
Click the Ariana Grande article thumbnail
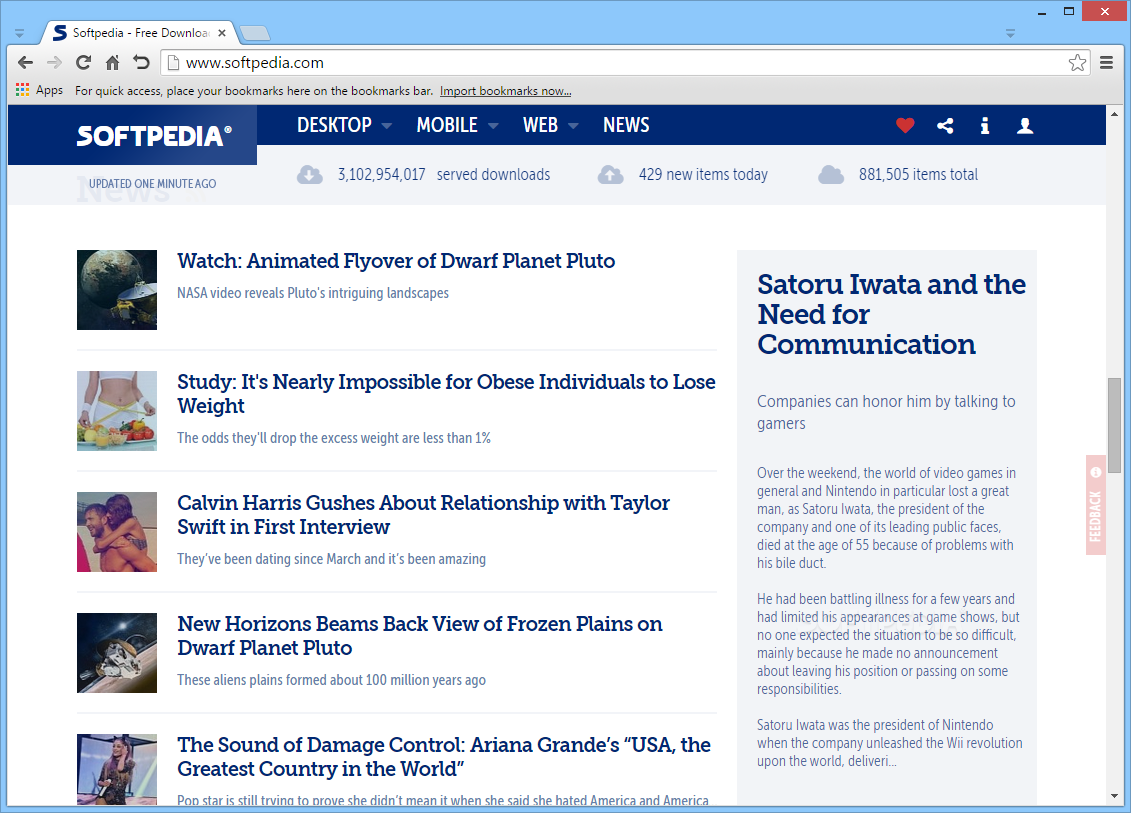[117, 769]
